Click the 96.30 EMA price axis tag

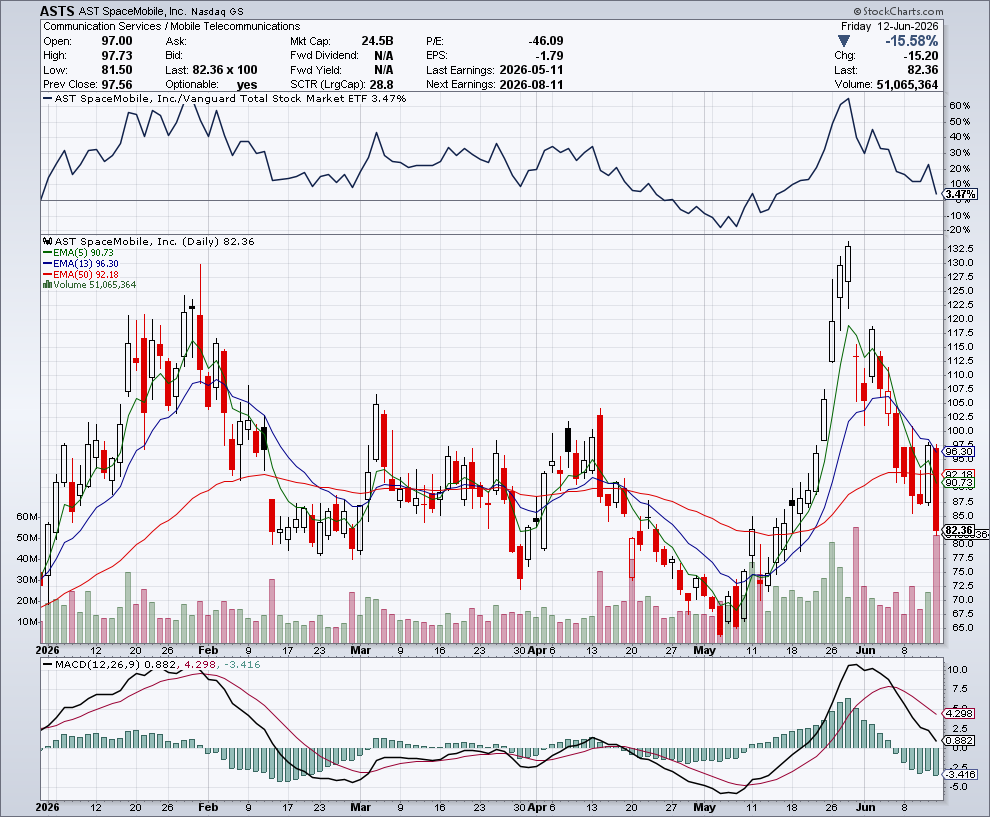coord(958,451)
